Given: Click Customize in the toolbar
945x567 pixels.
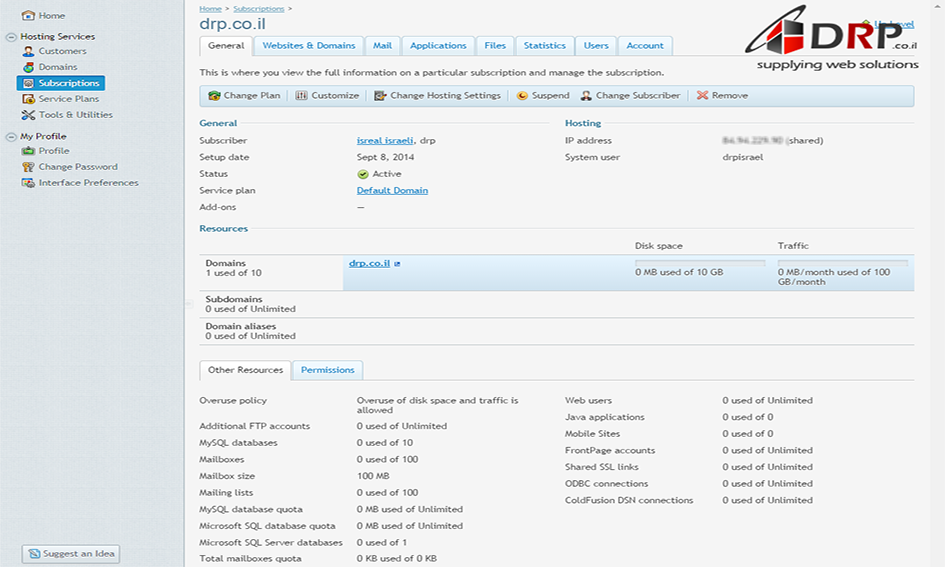Looking at the screenshot, I should [327, 96].
